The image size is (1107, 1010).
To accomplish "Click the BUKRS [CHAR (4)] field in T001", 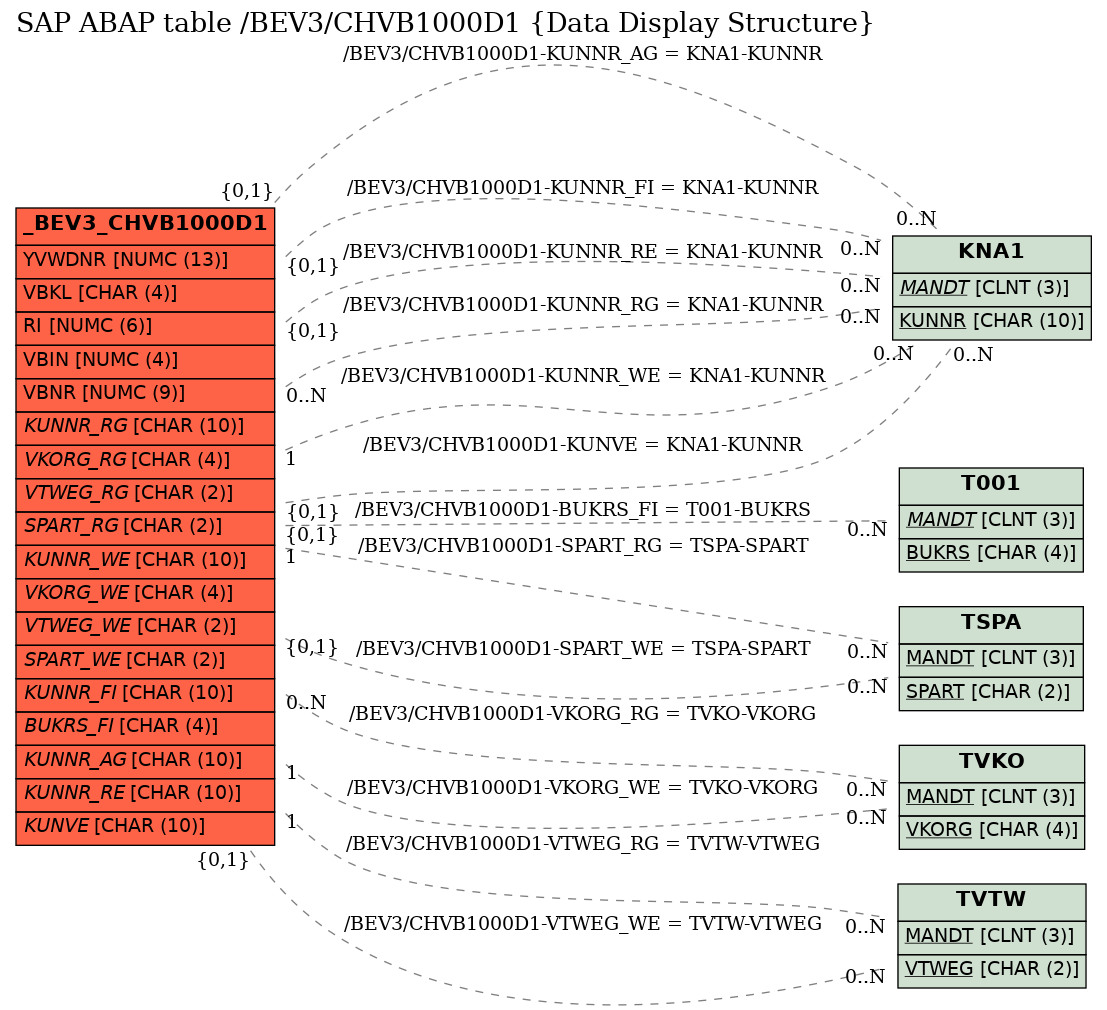I will pyautogui.click(x=991, y=555).
